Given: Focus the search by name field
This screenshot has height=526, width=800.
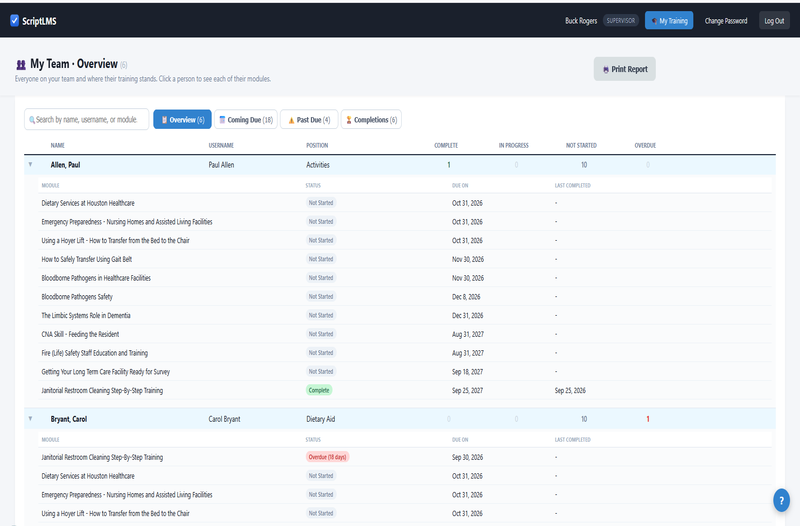Looking at the screenshot, I should (87, 119).
